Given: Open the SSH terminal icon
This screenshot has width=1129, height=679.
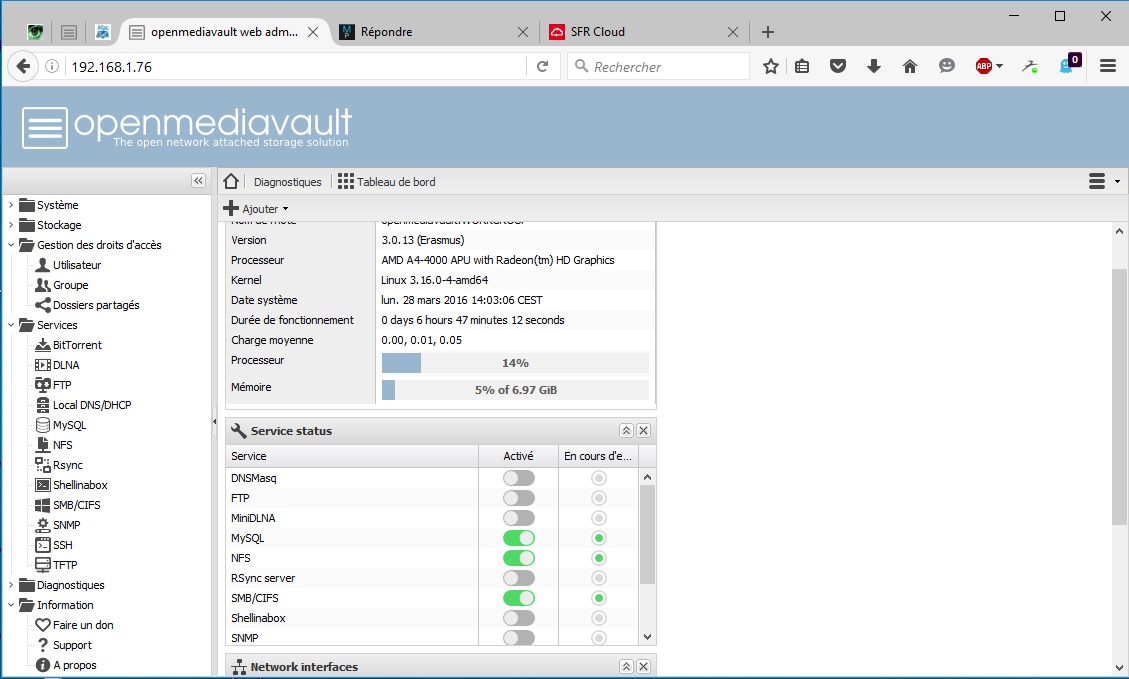Looking at the screenshot, I should pos(42,545).
